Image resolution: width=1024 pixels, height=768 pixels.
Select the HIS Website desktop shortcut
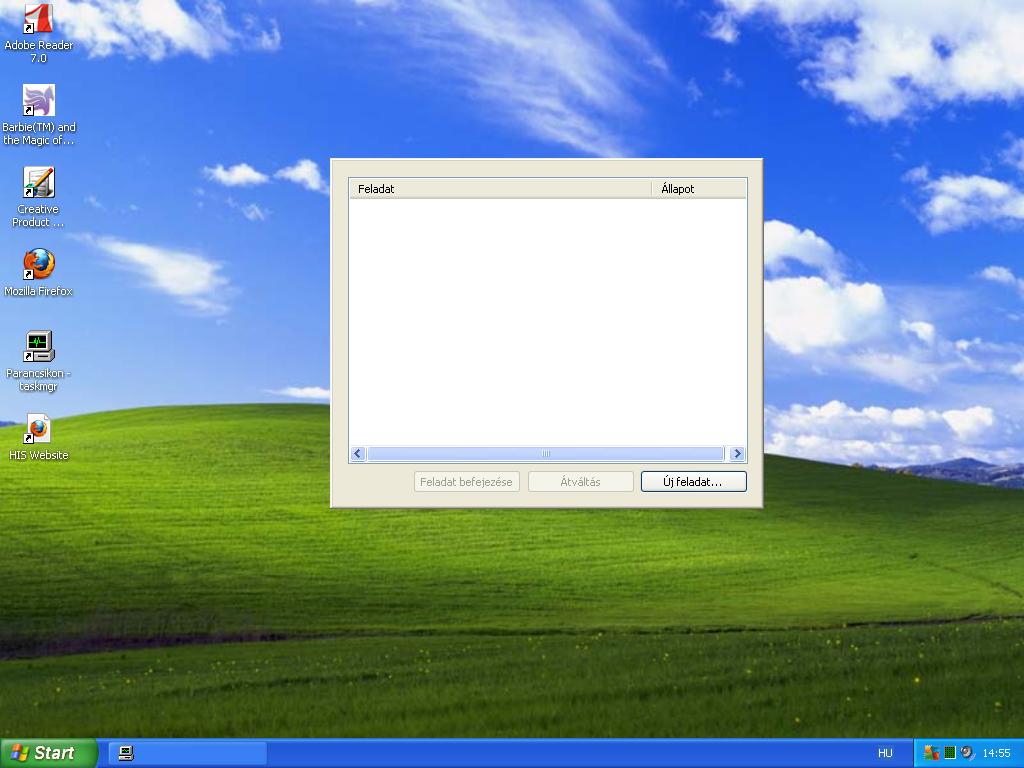click(39, 437)
